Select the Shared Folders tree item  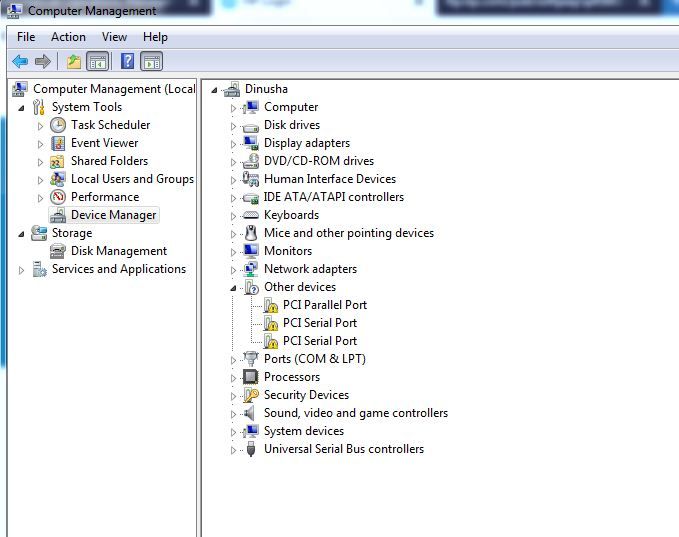click(x=110, y=161)
